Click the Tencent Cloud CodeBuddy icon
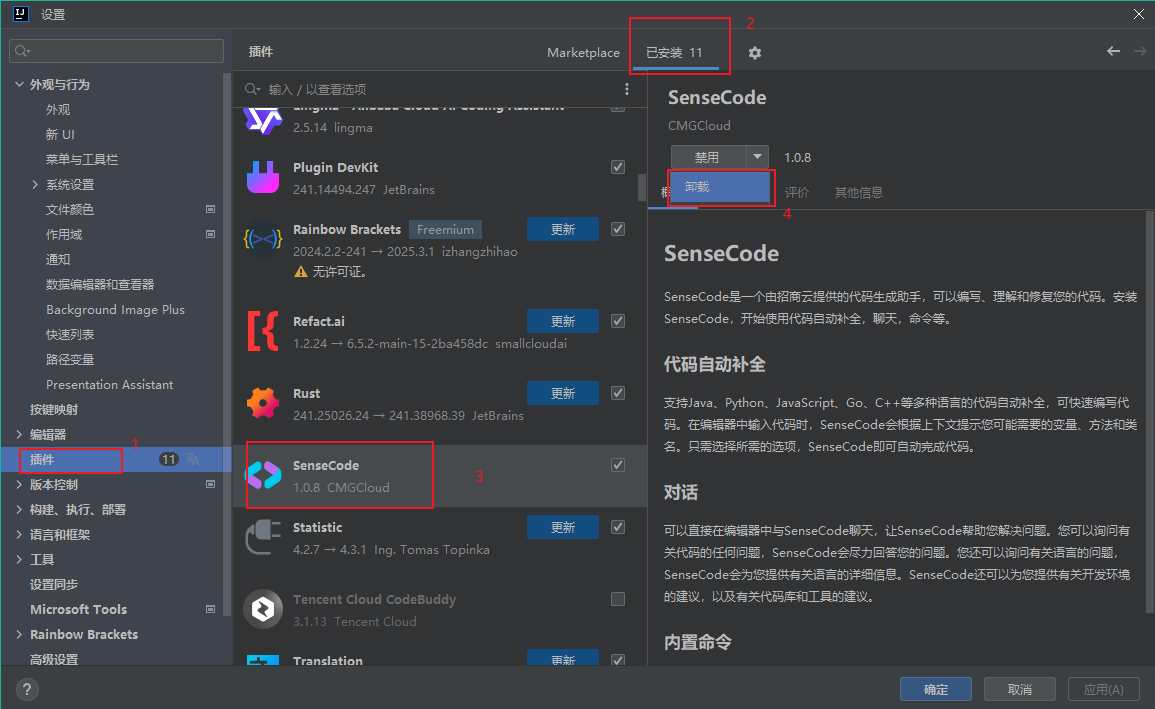Image resolution: width=1155 pixels, height=709 pixels. [x=263, y=609]
